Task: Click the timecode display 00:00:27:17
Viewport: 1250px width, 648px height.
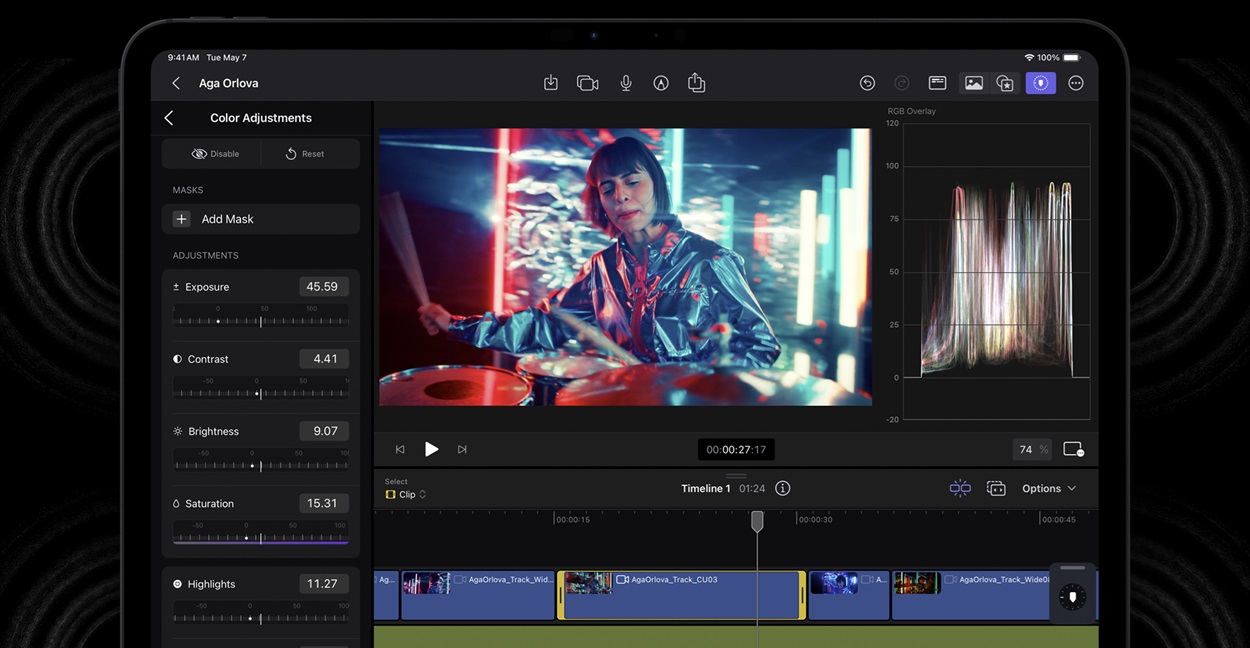Action: [736, 450]
